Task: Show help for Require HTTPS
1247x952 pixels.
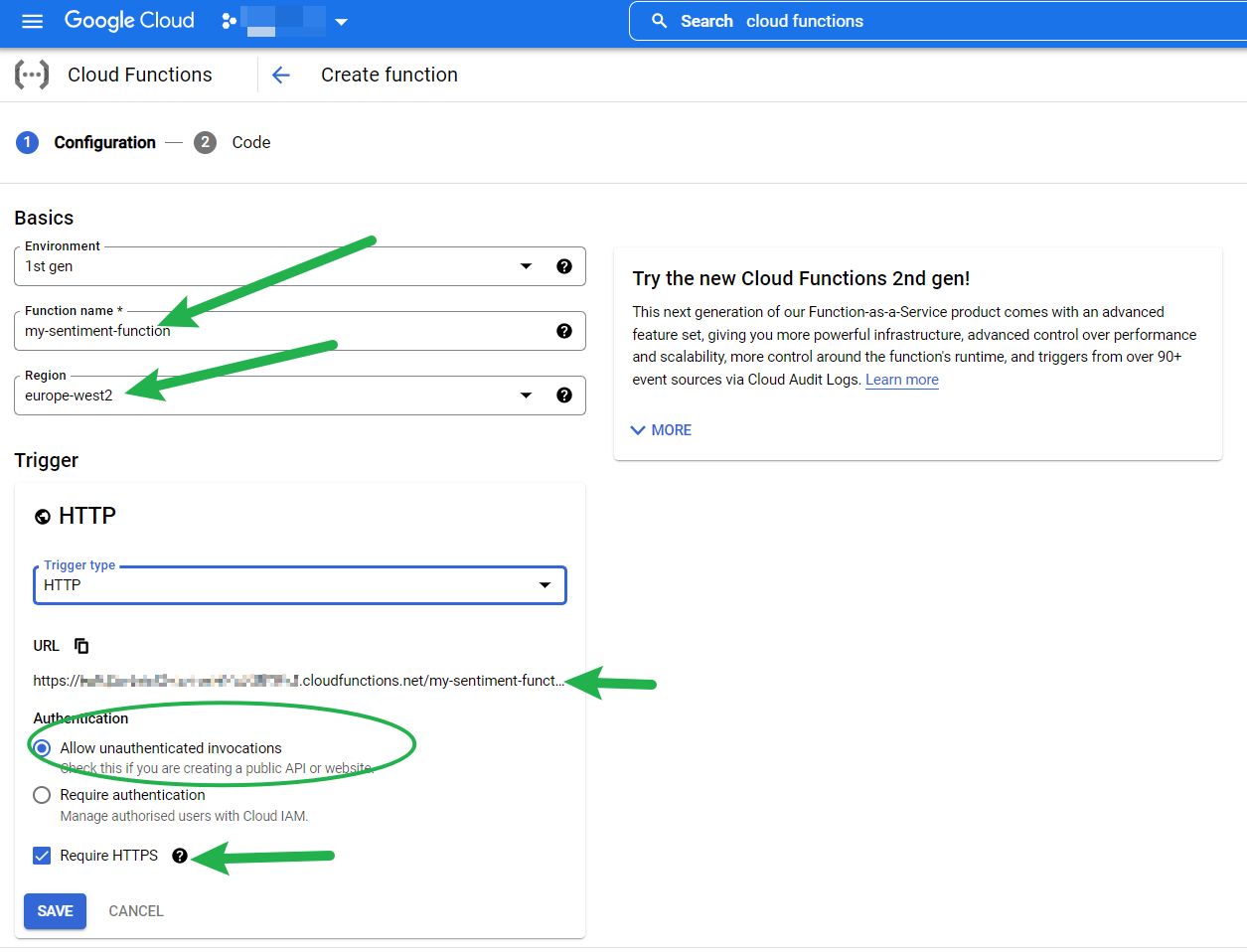Action: point(180,856)
